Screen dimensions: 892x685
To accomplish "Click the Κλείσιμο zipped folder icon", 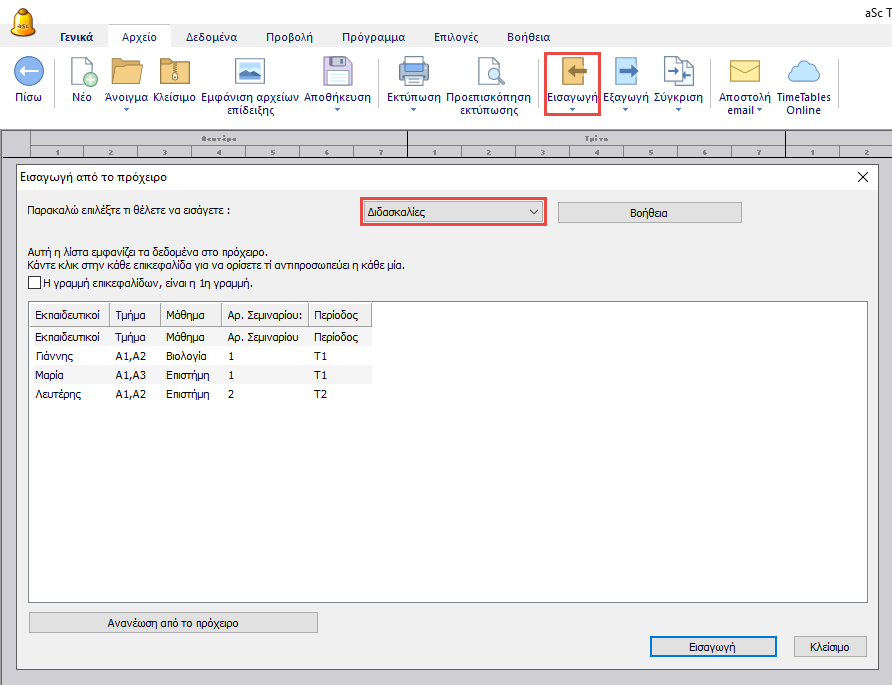I will coord(175,71).
